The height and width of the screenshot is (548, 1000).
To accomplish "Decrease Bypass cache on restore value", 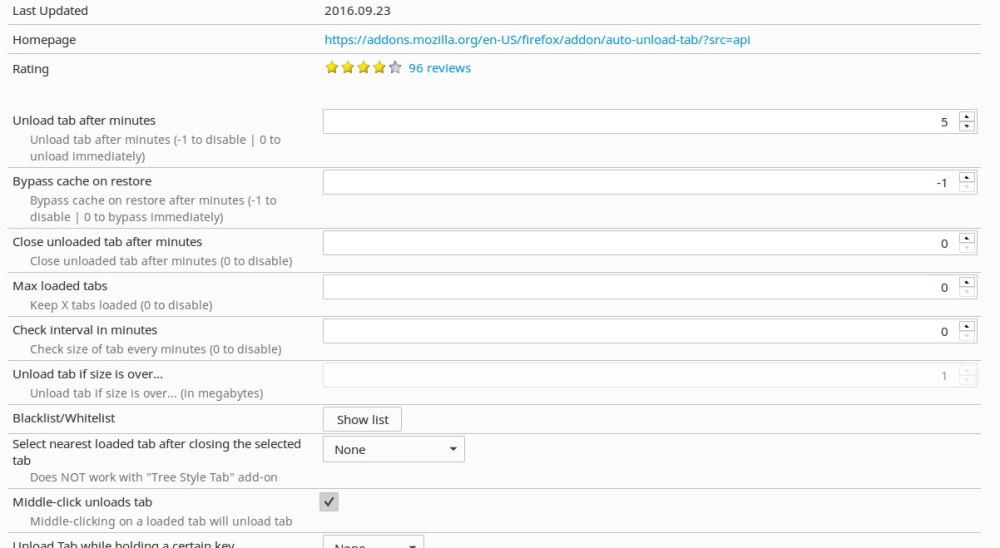I will pyautogui.click(x=967, y=187).
